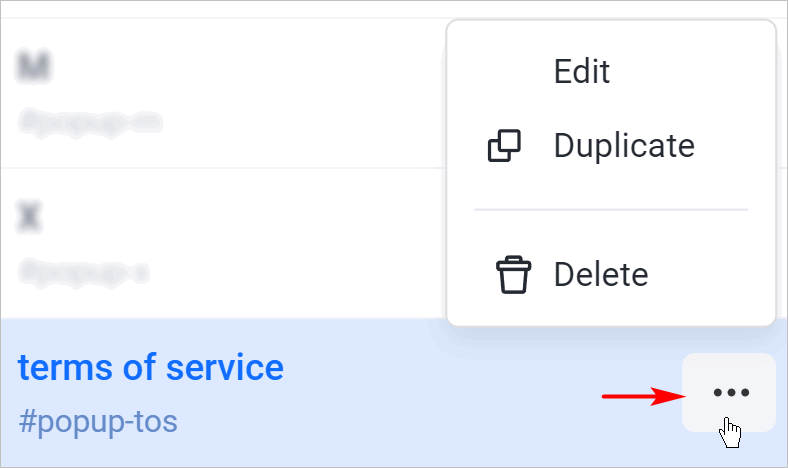
Task: Click the divider line above Delete
Action: tap(610, 210)
